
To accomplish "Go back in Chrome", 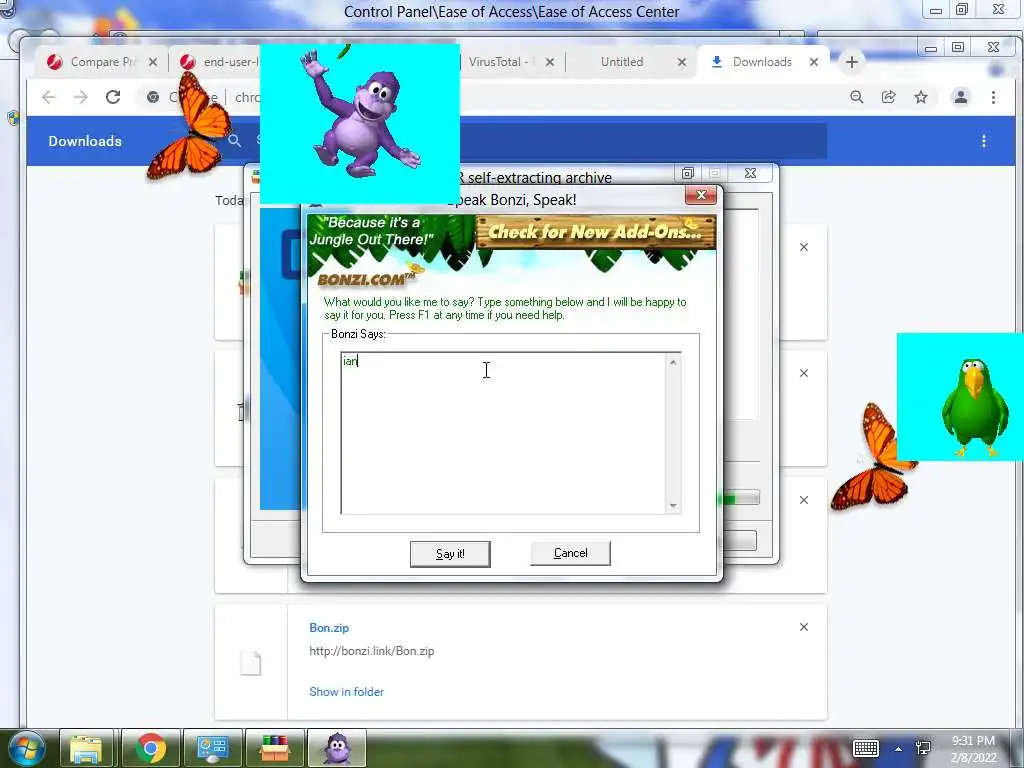I will pyautogui.click(x=49, y=97).
